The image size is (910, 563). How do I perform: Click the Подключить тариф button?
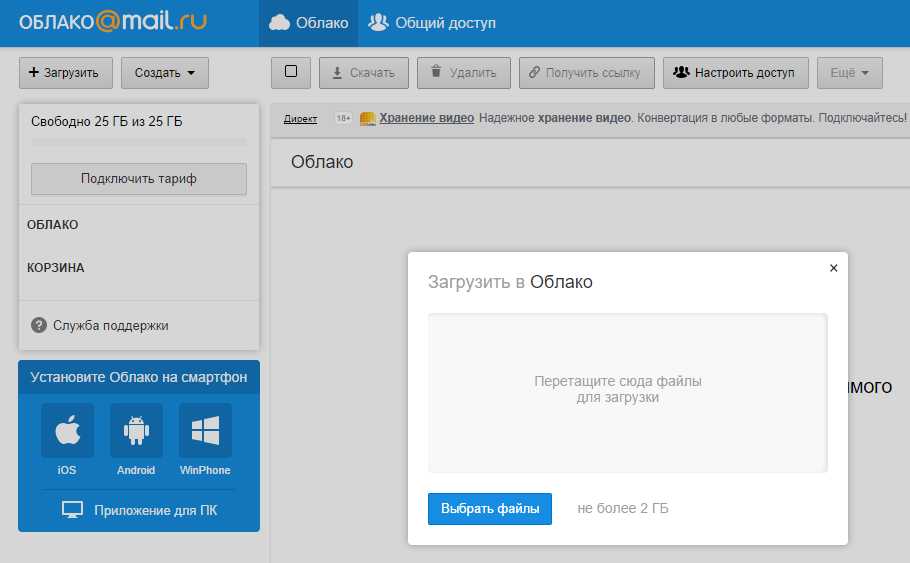tap(139, 179)
